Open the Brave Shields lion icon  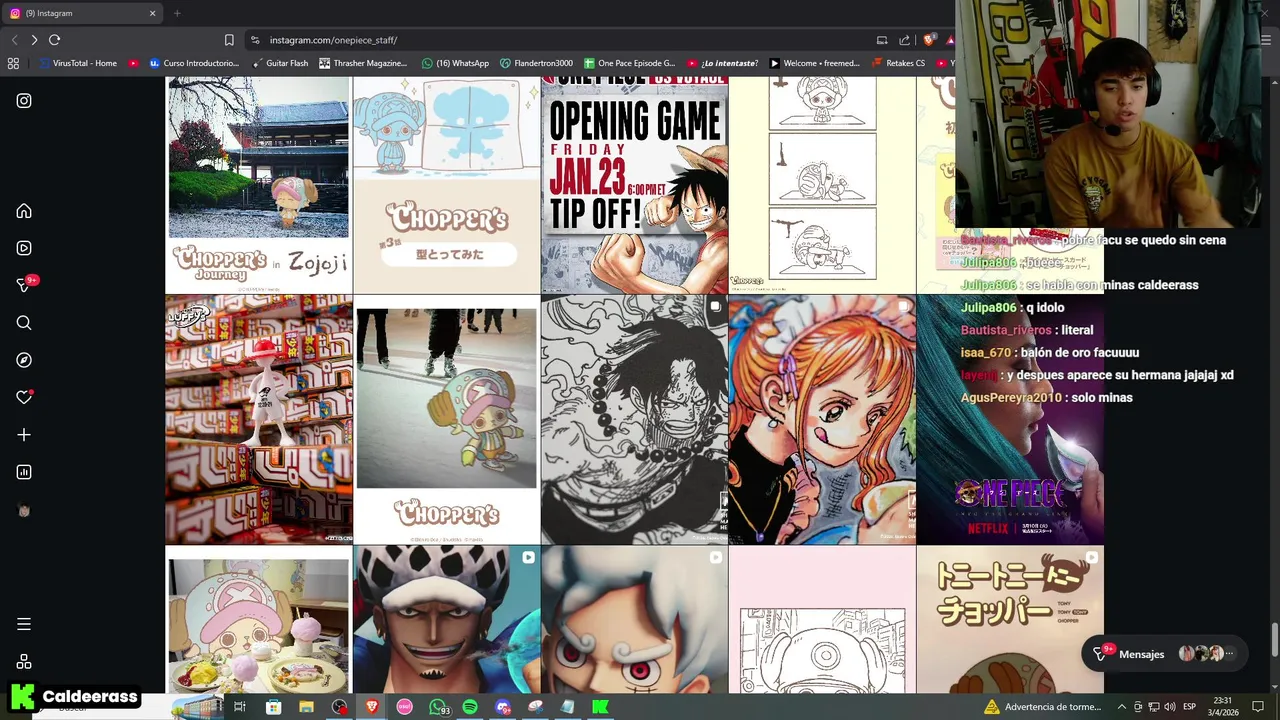coord(929,40)
